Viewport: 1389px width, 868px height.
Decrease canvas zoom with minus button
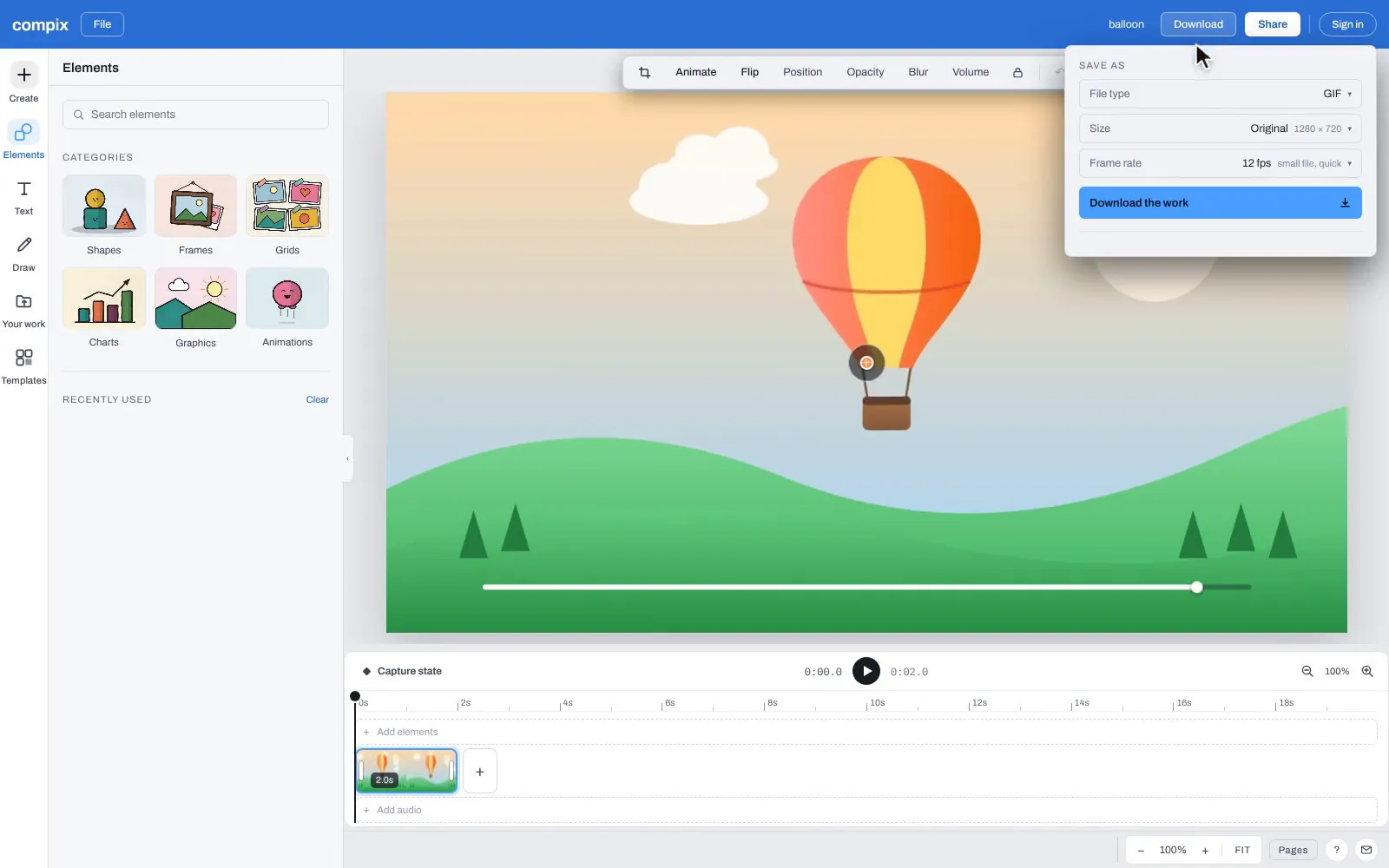pos(1141,851)
